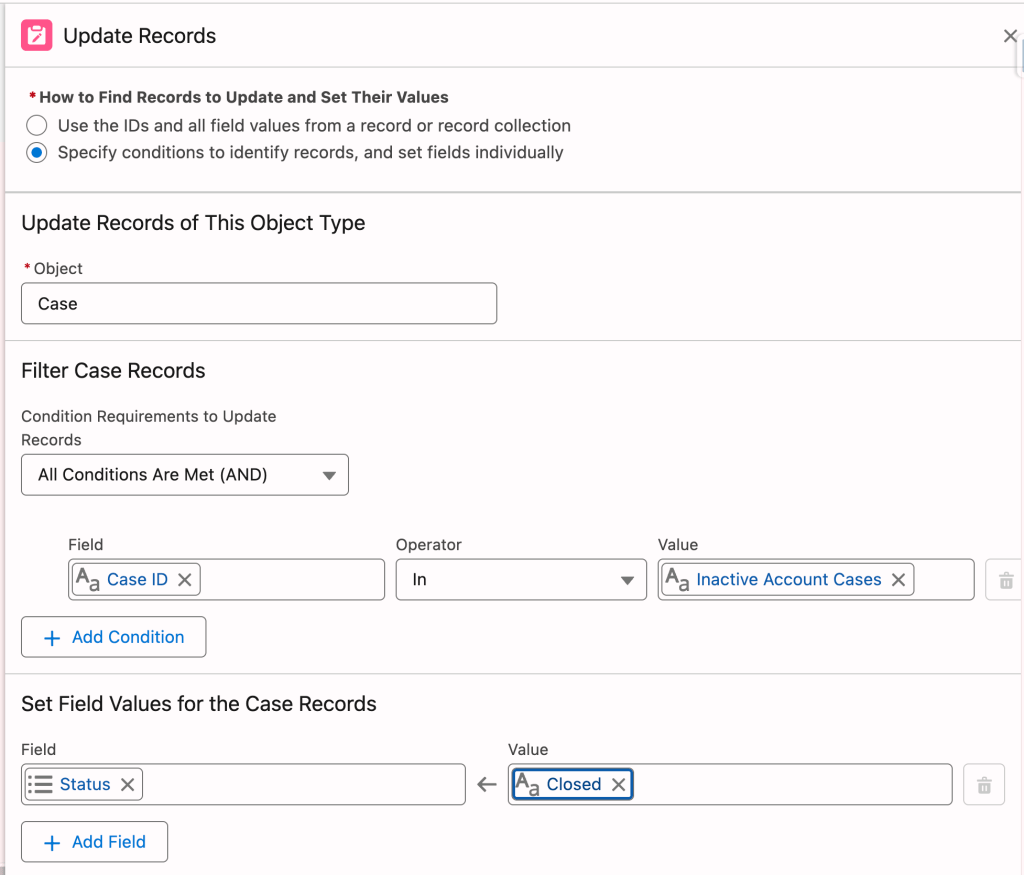Close the Update Records dialog

[1009, 35]
